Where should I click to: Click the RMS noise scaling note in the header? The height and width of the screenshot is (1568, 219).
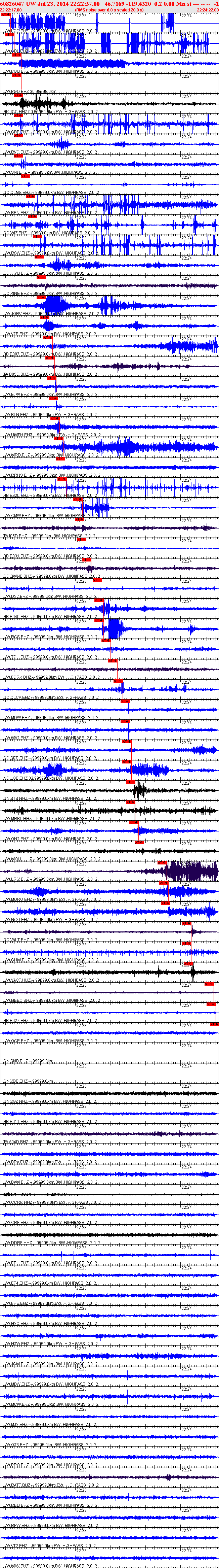110,10
